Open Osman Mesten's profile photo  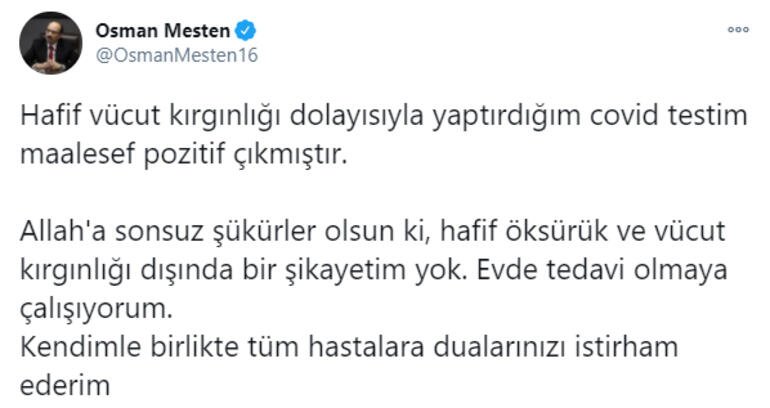pyautogui.click(x=50, y=43)
